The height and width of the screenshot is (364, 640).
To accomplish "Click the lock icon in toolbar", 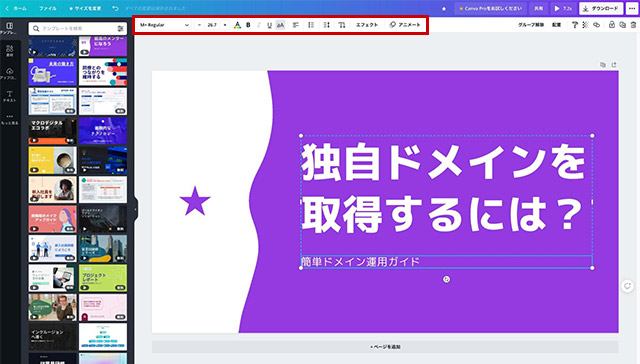I will pos(611,25).
